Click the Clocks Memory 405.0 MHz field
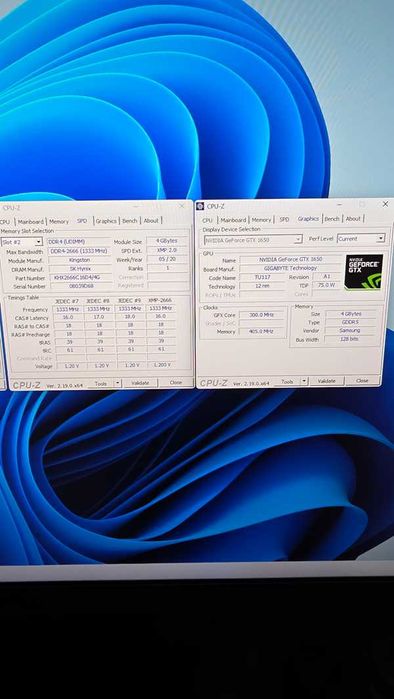The image size is (394, 699). 262,332
